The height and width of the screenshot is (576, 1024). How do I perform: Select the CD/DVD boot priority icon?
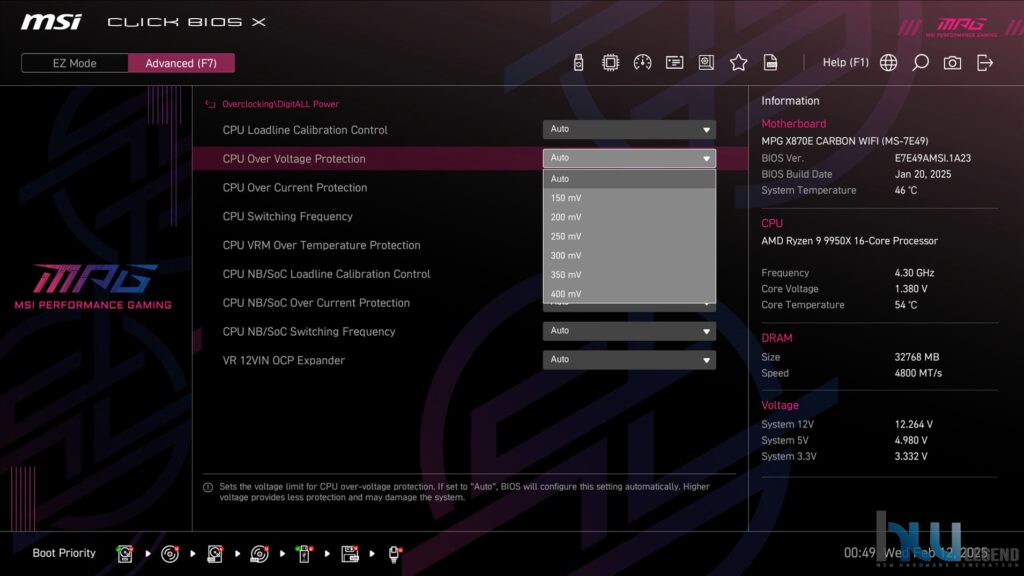[170, 554]
